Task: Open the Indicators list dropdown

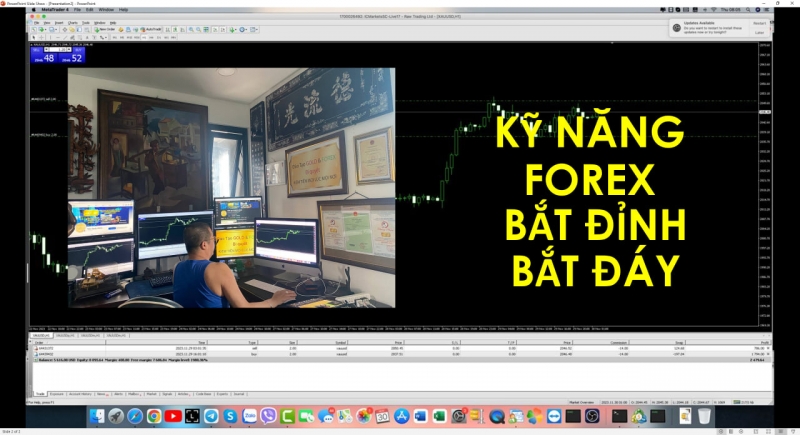Action: 233,30
